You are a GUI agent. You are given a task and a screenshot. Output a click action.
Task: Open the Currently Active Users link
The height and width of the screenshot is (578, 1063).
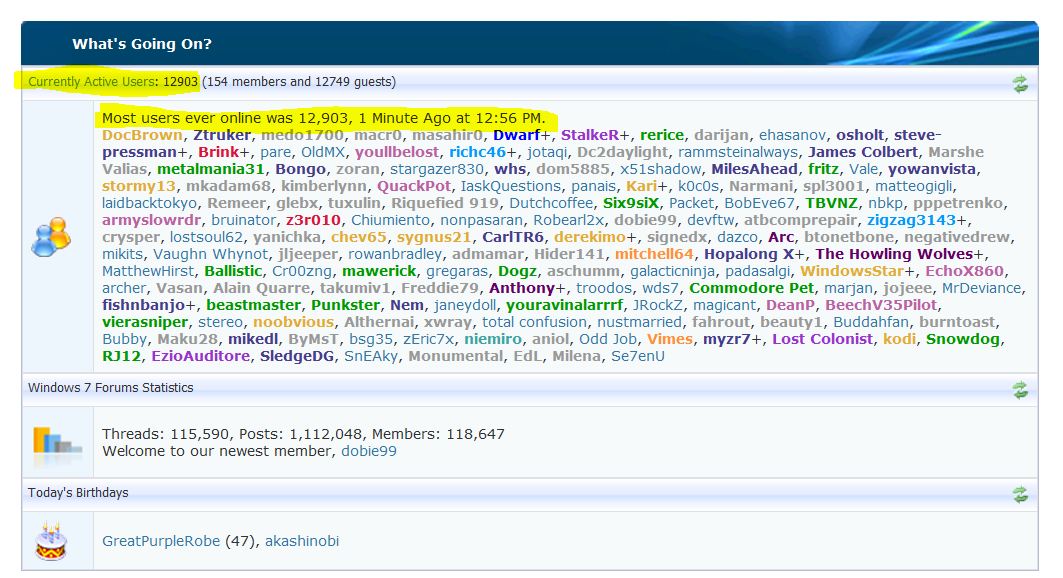[92, 82]
